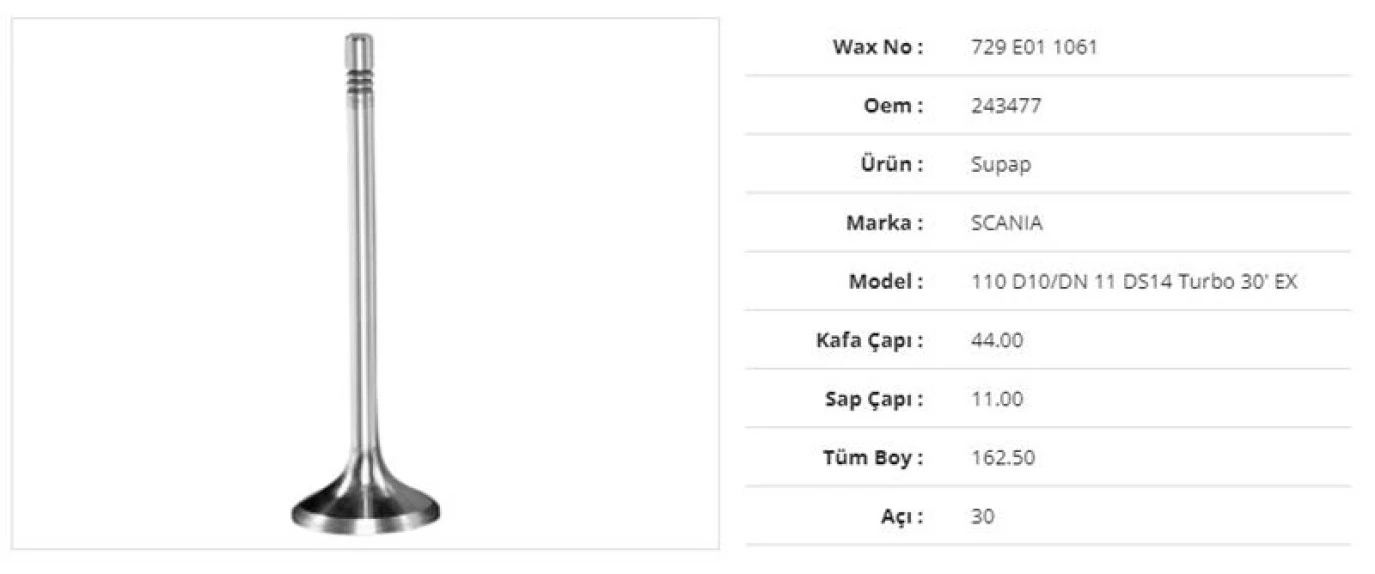Click the Sap Çapı value 11.00
This screenshot has height=574, width=1375.
(x=997, y=399)
